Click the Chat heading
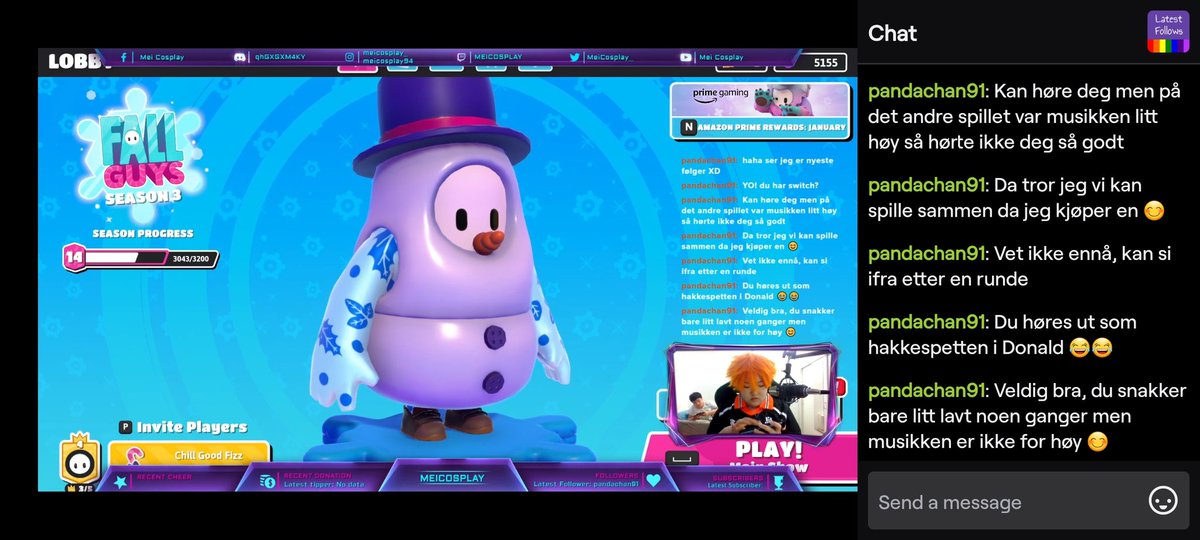 pyautogui.click(x=893, y=33)
